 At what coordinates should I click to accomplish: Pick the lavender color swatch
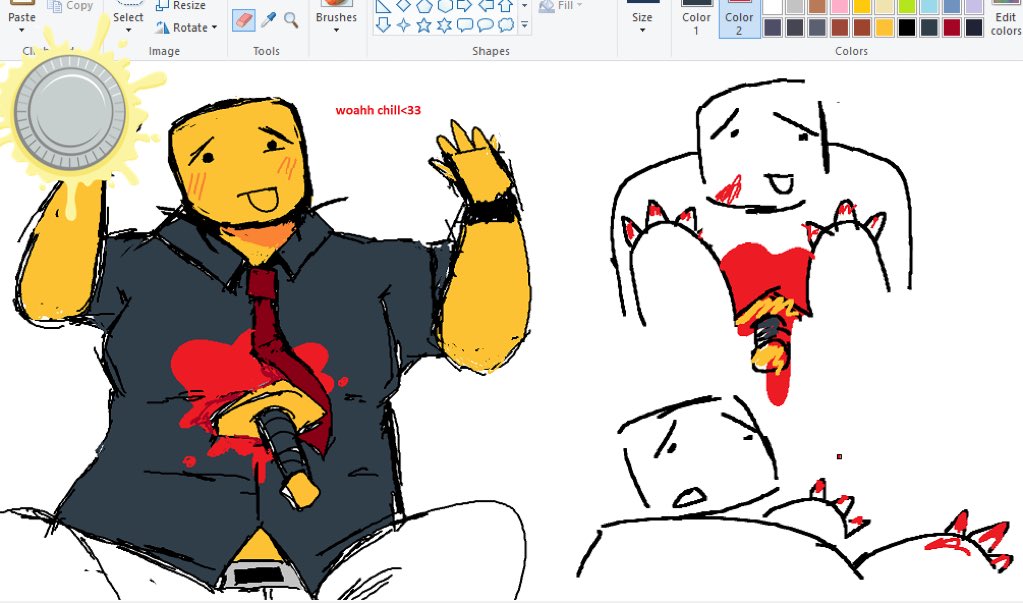[x=974, y=7]
